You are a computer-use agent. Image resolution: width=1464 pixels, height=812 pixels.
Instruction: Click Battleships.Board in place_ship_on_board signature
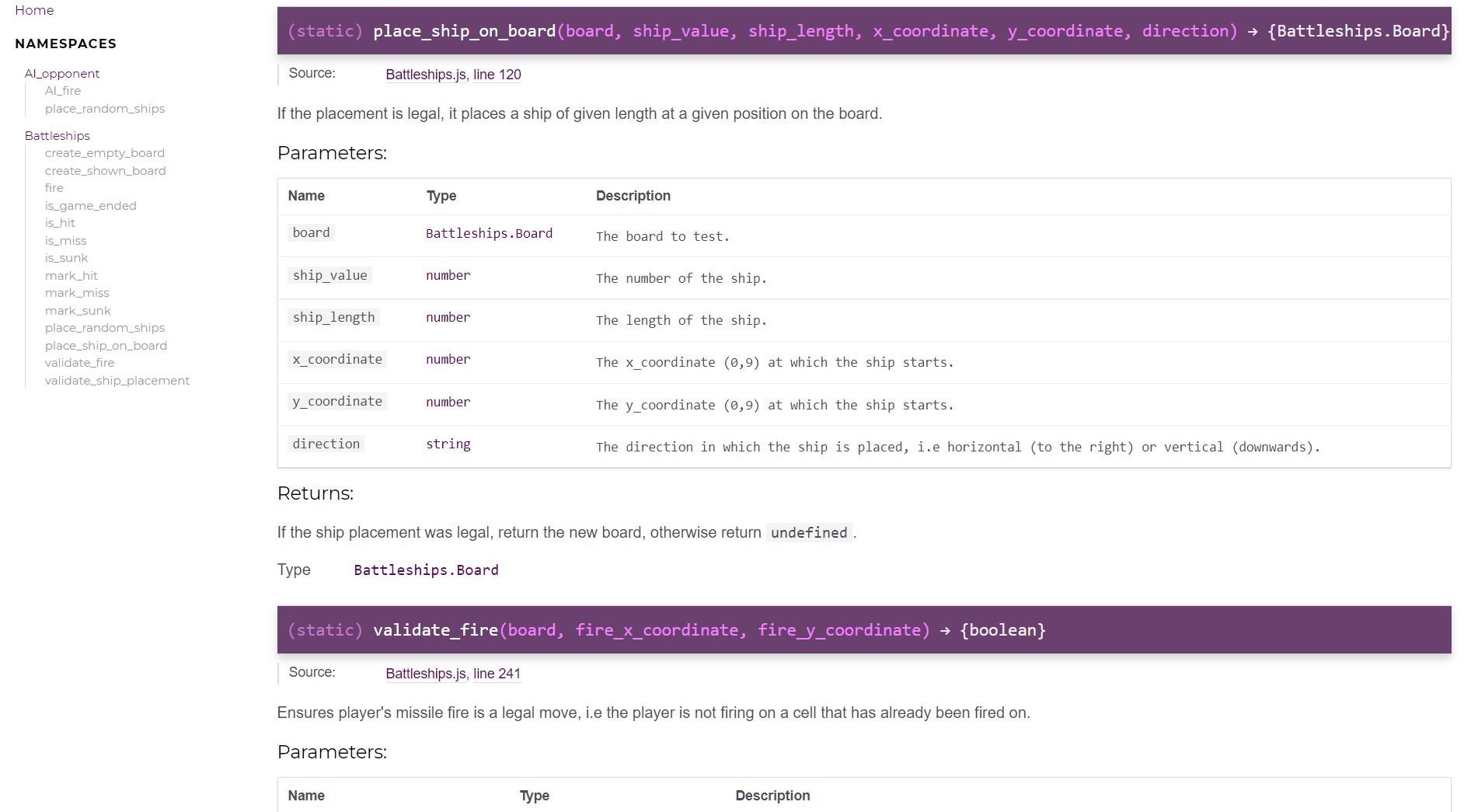coord(1358,31)
